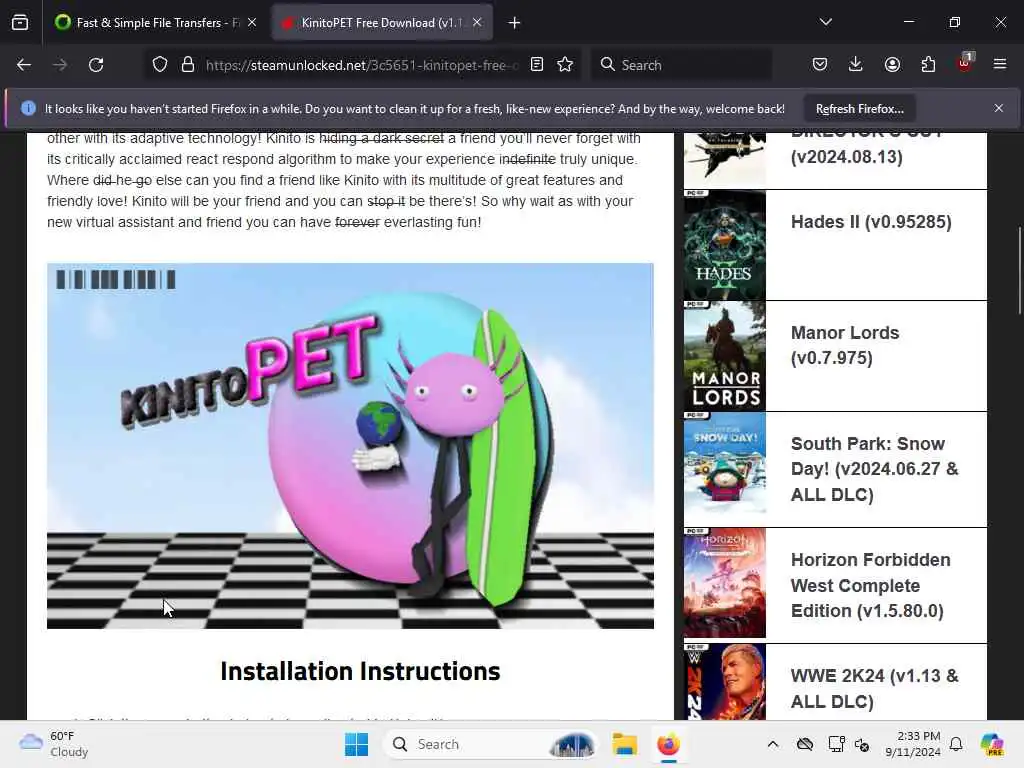Click the cloud sync-off tray icon
1024x768 pixels.
coord(805,744)
